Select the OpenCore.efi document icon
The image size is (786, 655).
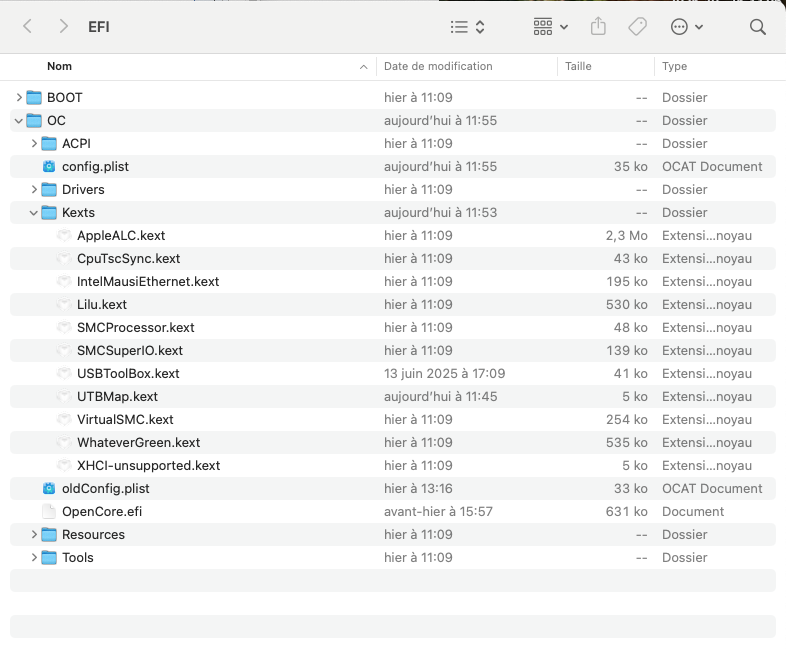pyautogui.click(x=49, y=512)
